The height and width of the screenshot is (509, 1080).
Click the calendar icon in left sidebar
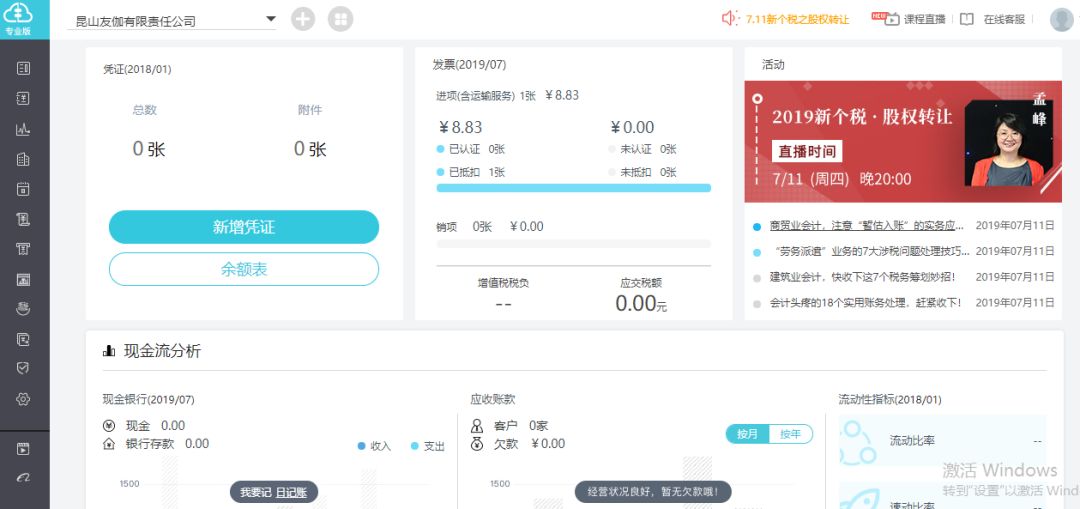pyautogui.click(x=24, y=189)
